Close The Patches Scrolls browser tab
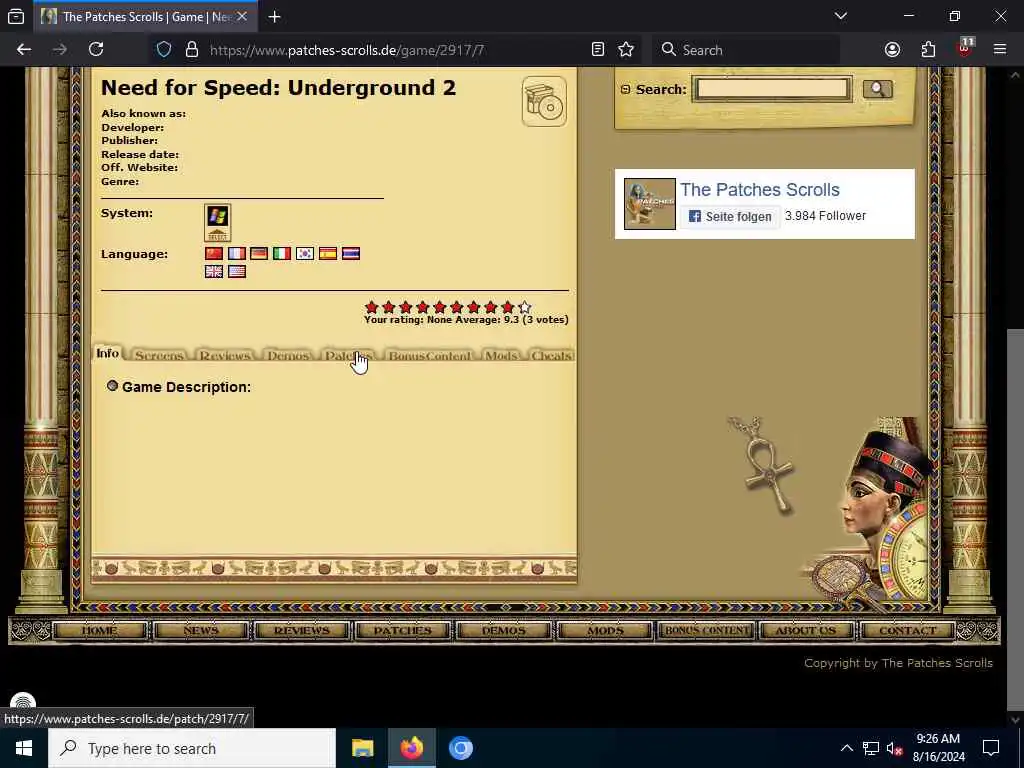 click(242, 17)
